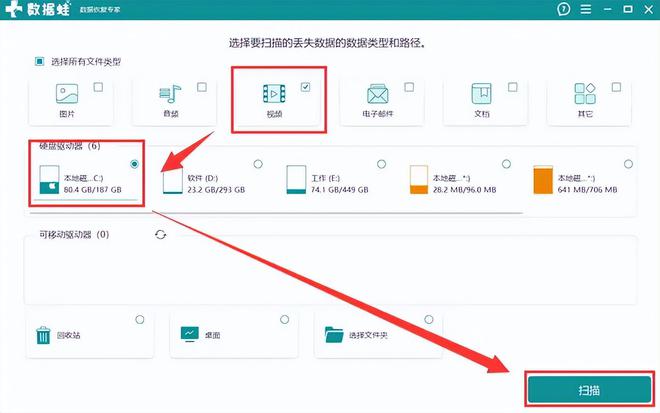Start scanning with the 扫描 button
660x413 pixels.
coord(589,390)
